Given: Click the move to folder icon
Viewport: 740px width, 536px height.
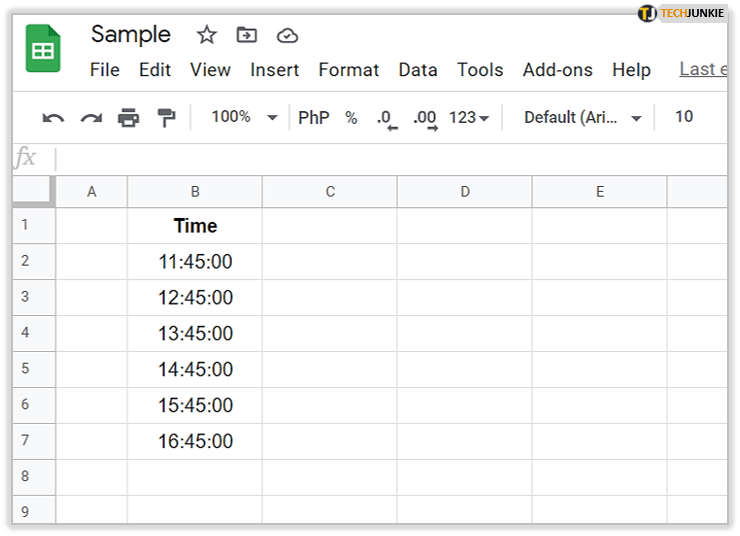Looking at the screenshot, I should (246, 35).
